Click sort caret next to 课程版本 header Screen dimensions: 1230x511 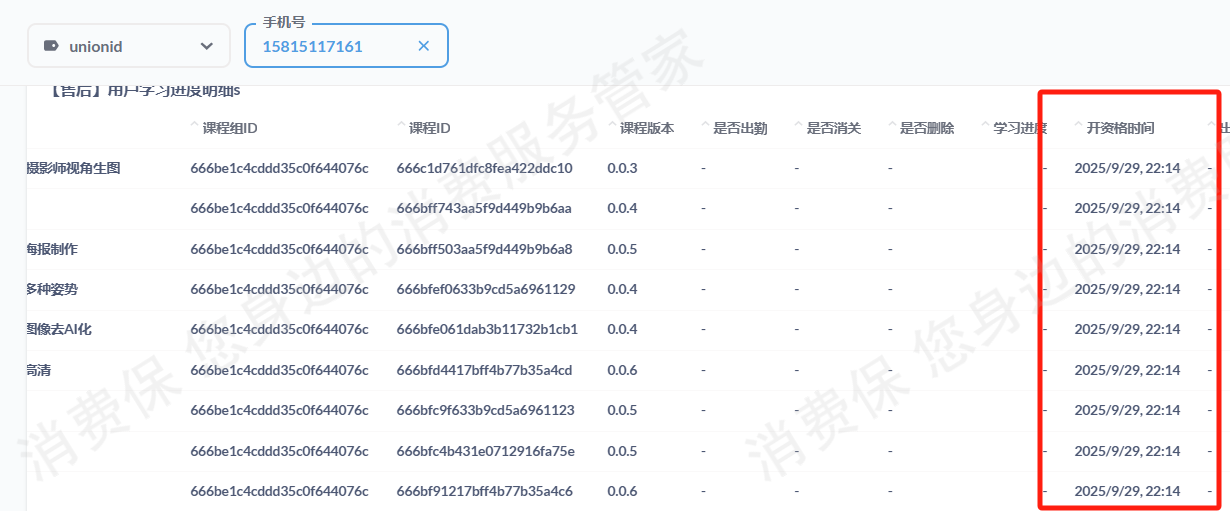click(x=612, y=127)
